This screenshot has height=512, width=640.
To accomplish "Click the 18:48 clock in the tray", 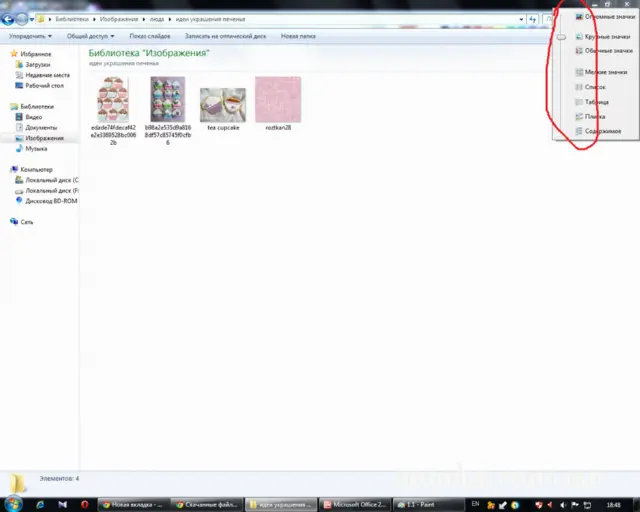I will coord(613,505).
